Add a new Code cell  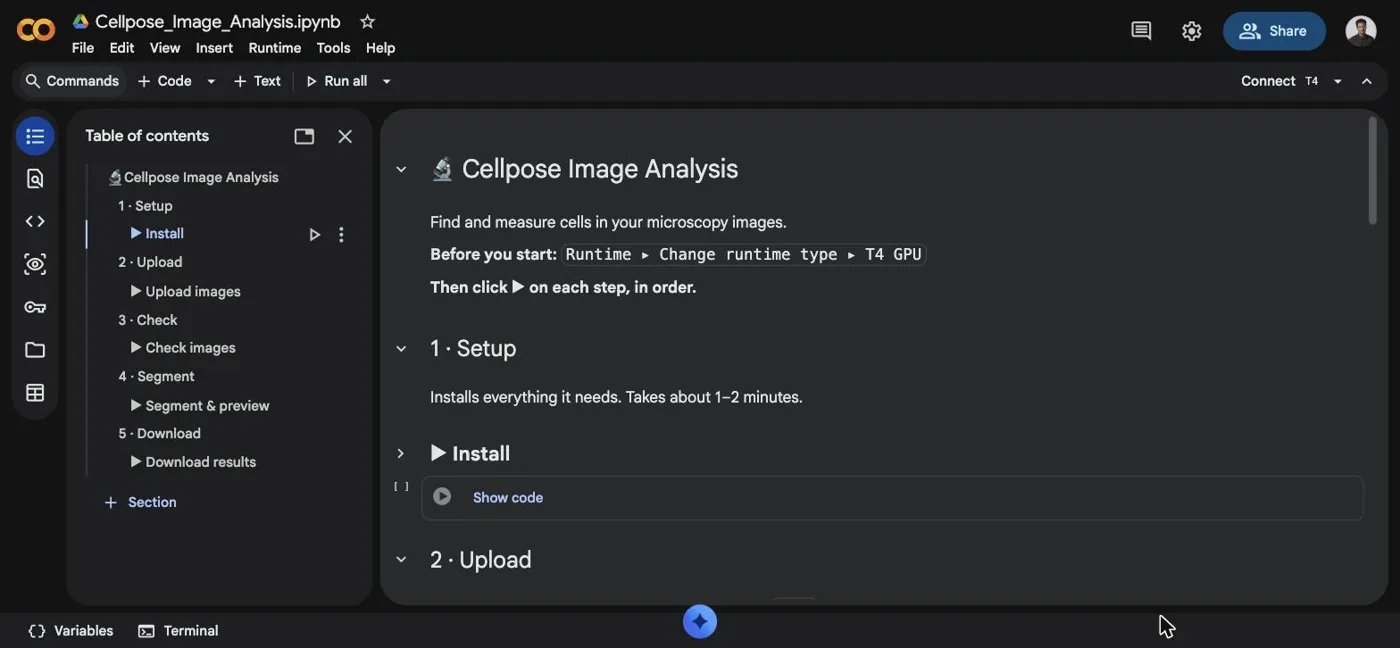point(164,81)
